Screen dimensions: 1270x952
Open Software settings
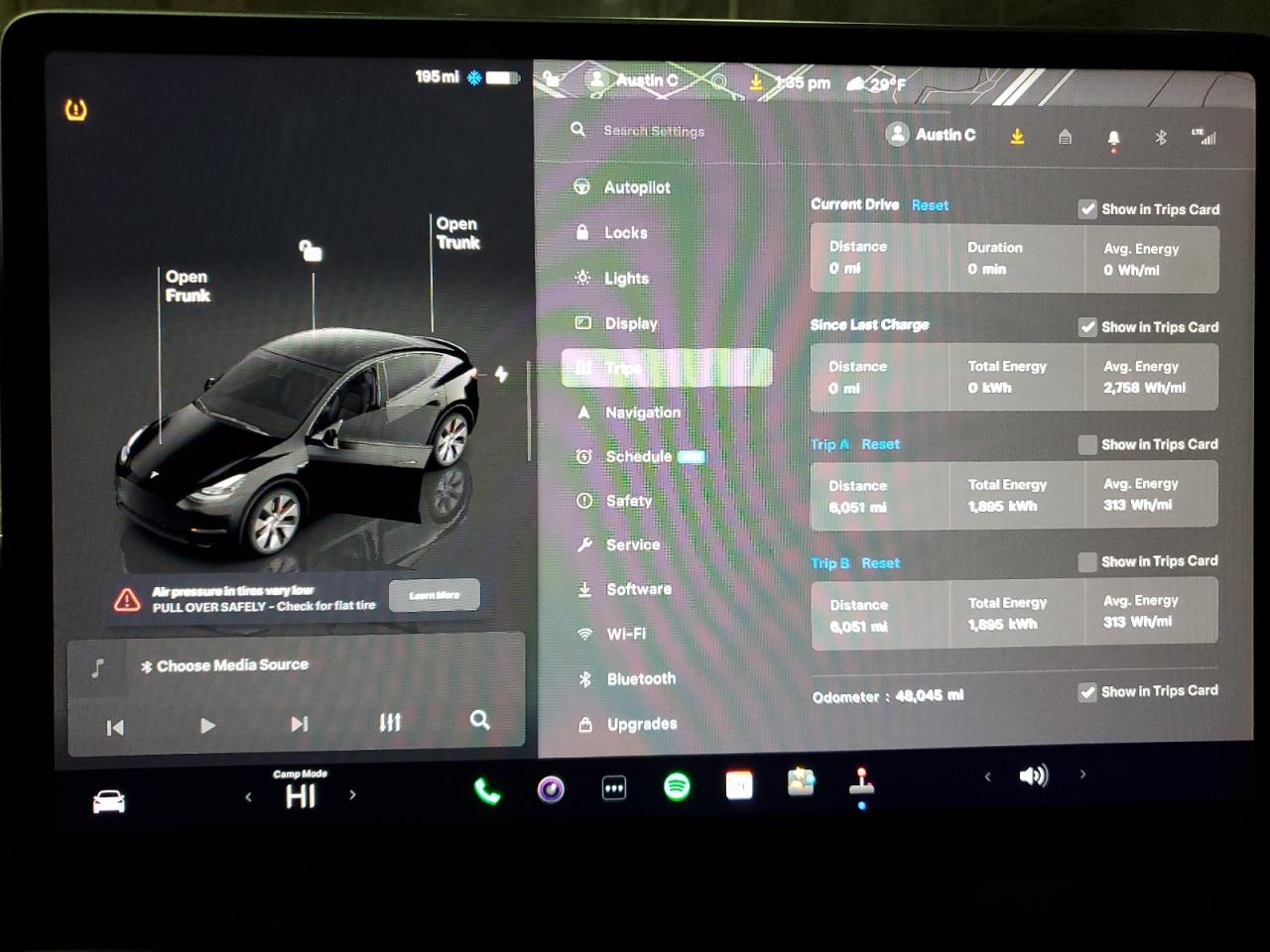pos(624,589)
